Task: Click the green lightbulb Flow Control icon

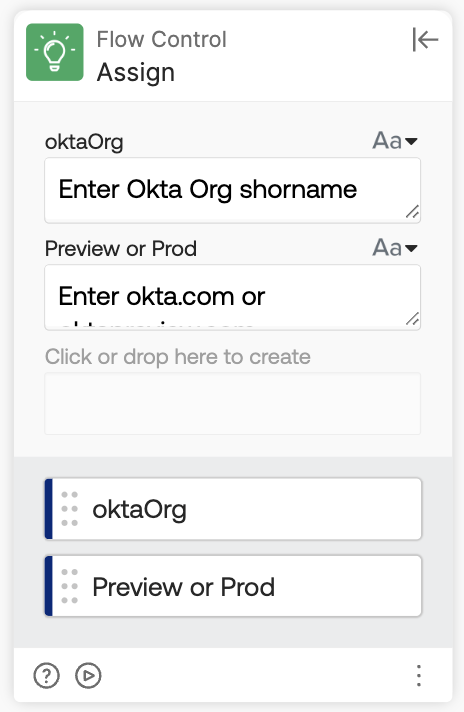Action: [54, 52]
